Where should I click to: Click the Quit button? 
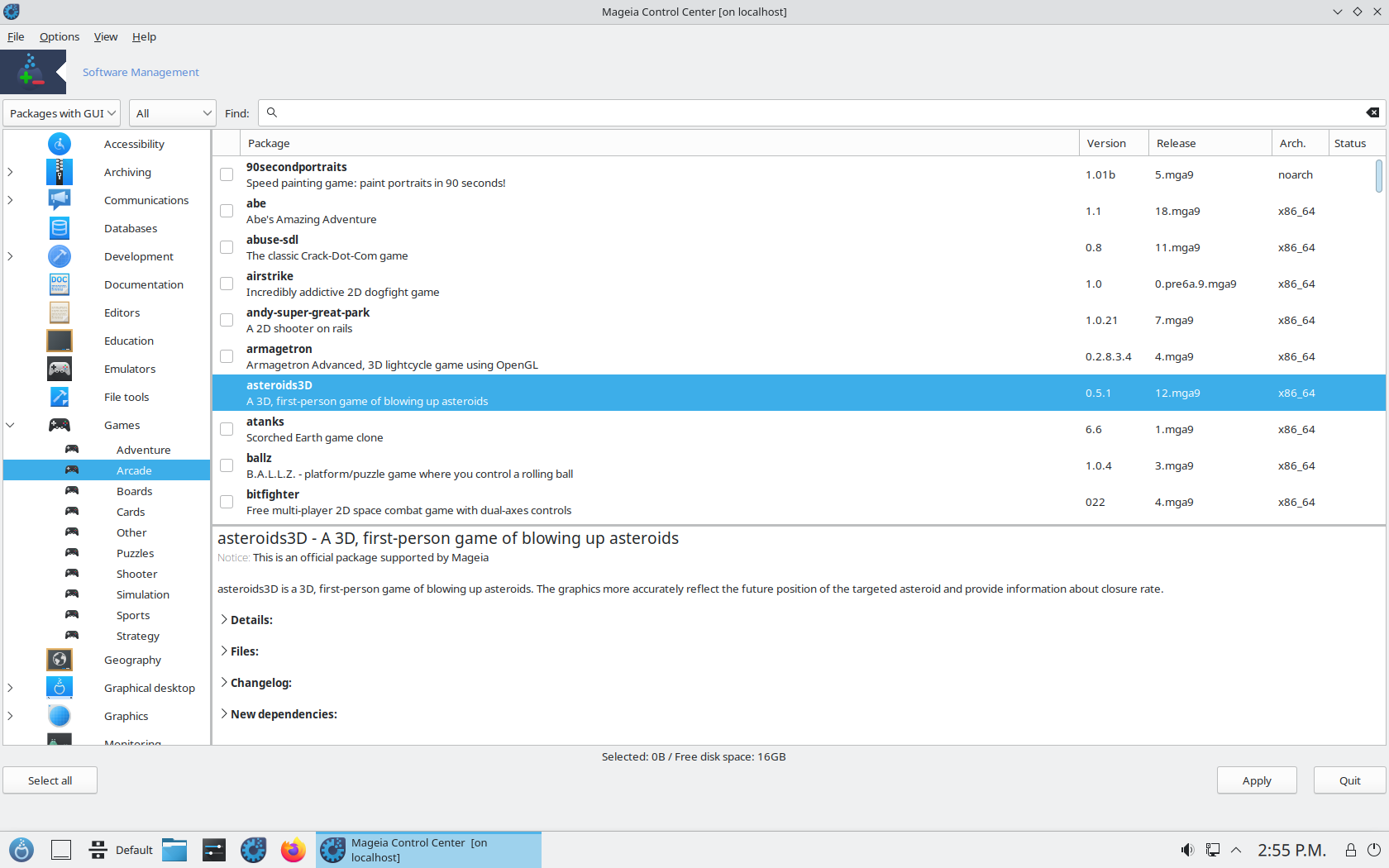(x=1349, y=780)
